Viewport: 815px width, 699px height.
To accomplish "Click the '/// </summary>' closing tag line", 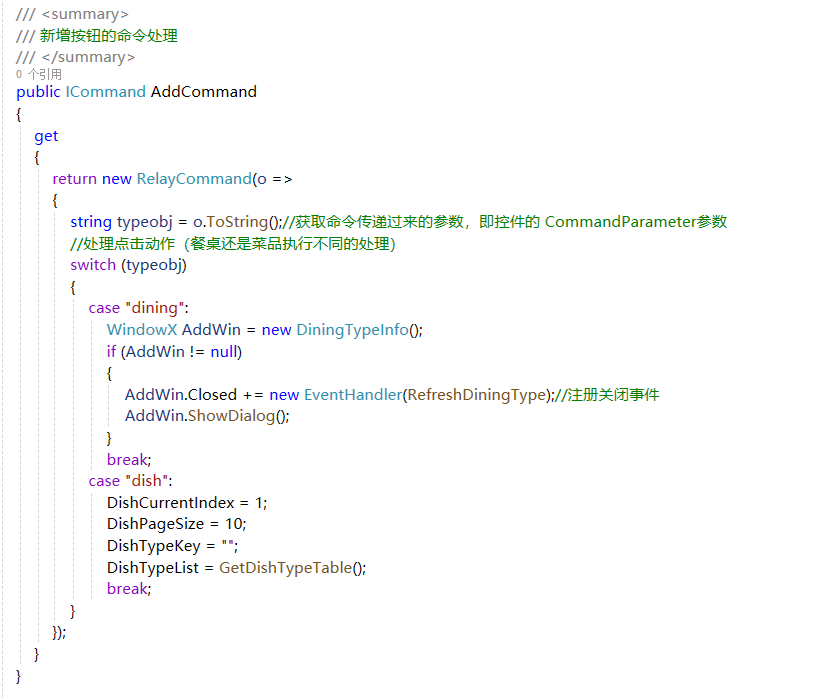I will [75, 57].
